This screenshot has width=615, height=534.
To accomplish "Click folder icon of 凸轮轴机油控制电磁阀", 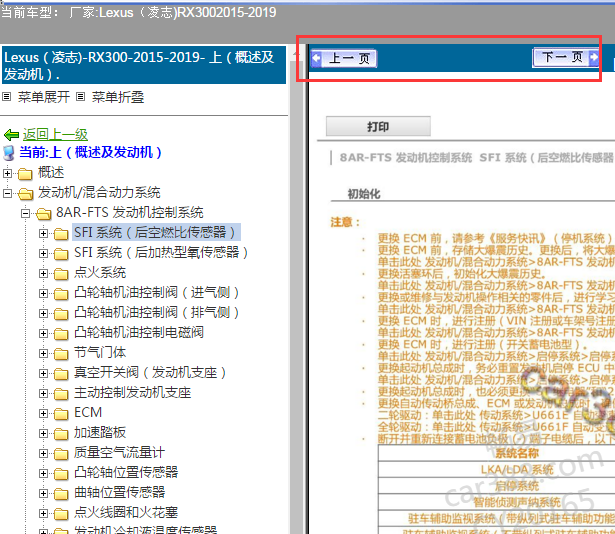I will pos(61,334).
